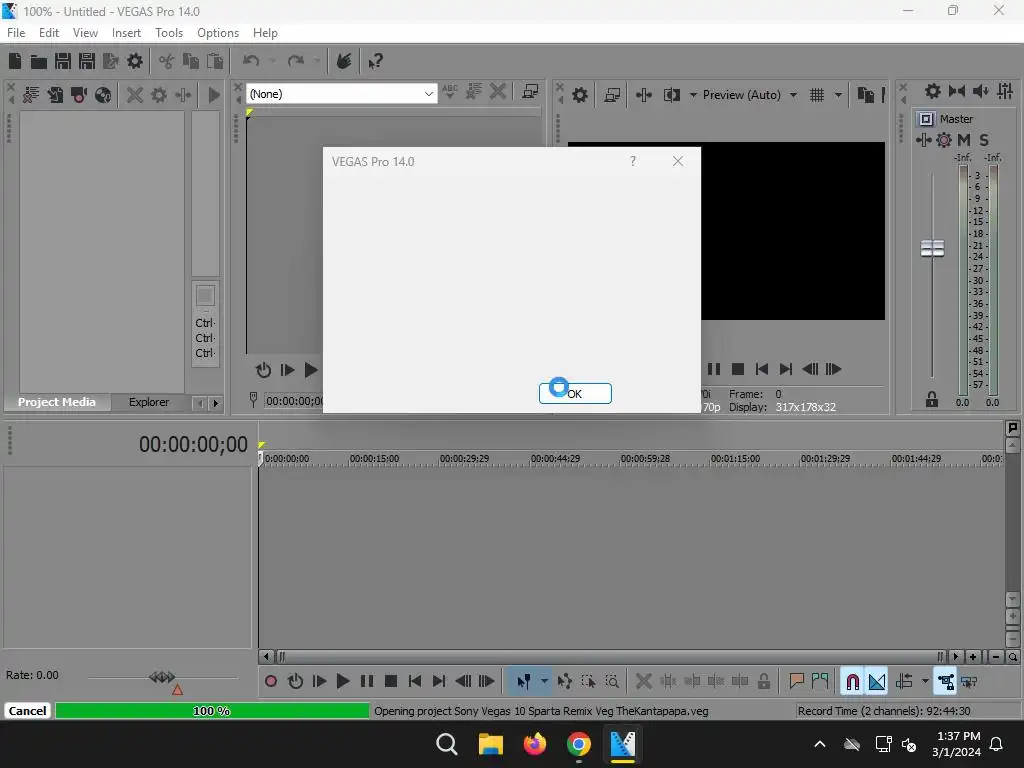Screen dimensions: 1024x768
Task: Open Chrome from the Windows taskbar
Action: tap(579, 744)
